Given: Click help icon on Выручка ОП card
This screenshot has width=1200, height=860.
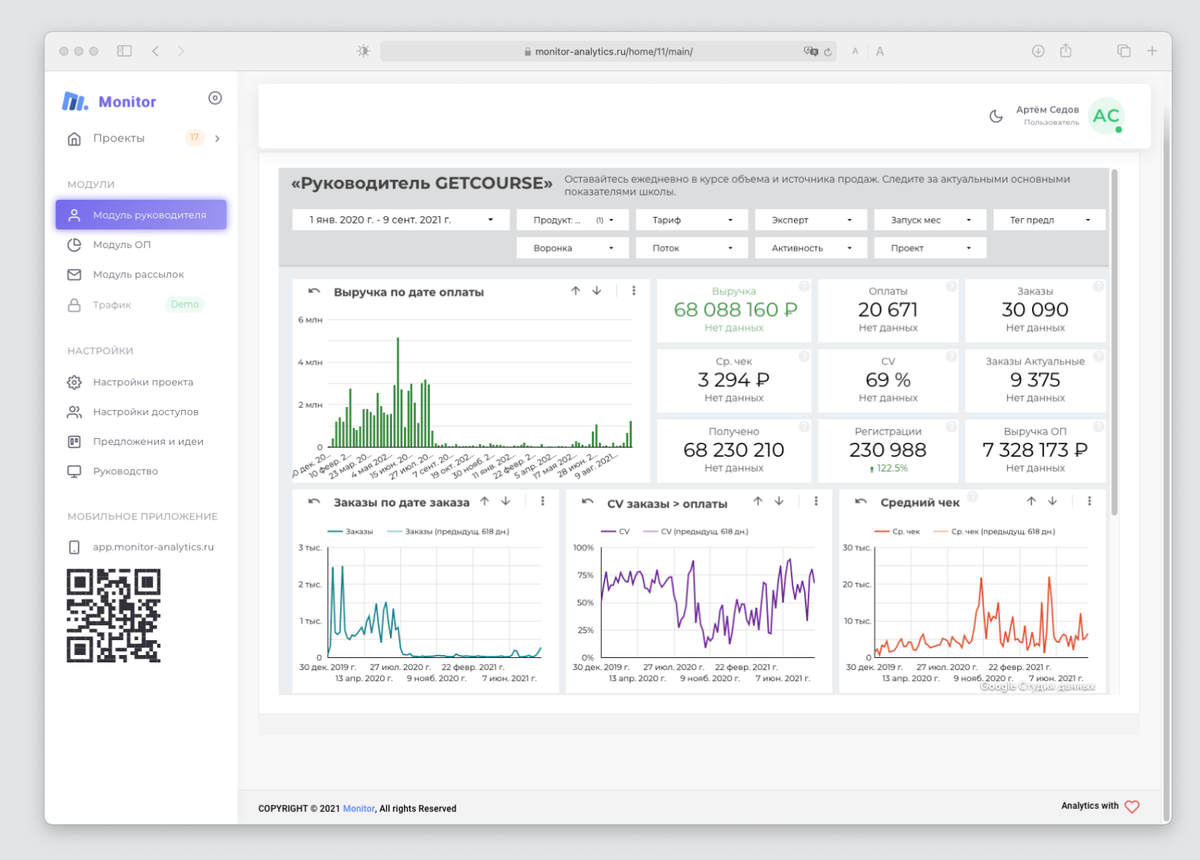Looking at the screenshot, I should coord(1098,427).
